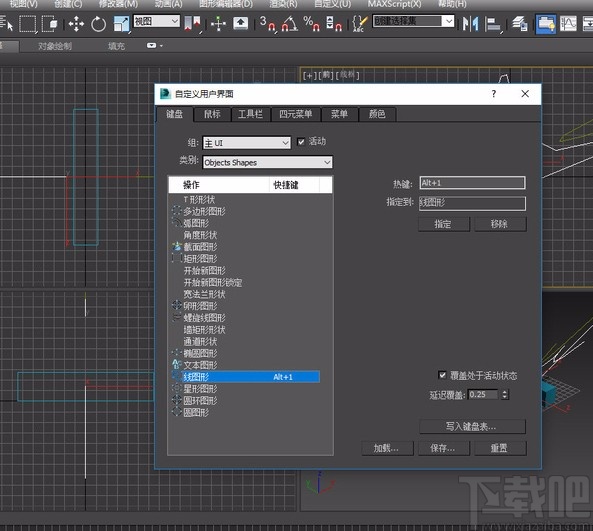Screen dimensions: 593x531
Task: Switch to the 填充 ribbon tab
Action: click(x=116, y=46)
